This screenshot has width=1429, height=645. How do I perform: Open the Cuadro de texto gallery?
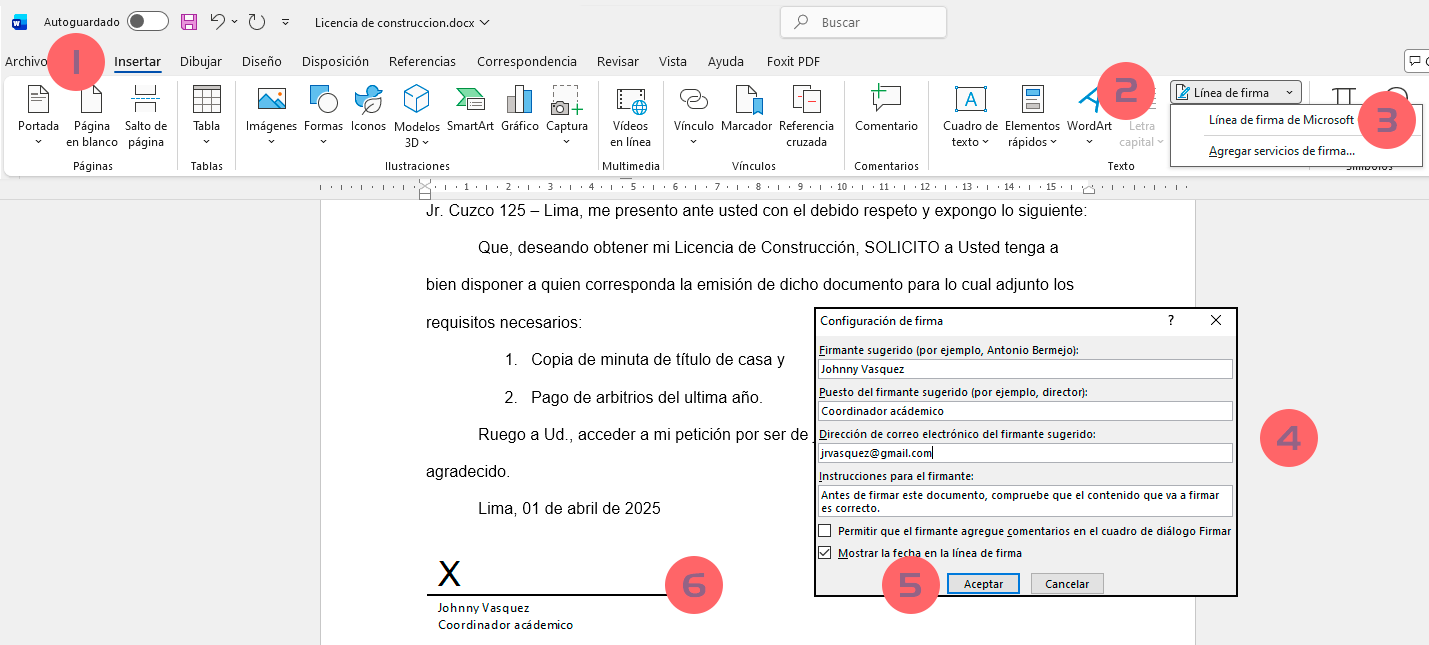pos(971,116)
